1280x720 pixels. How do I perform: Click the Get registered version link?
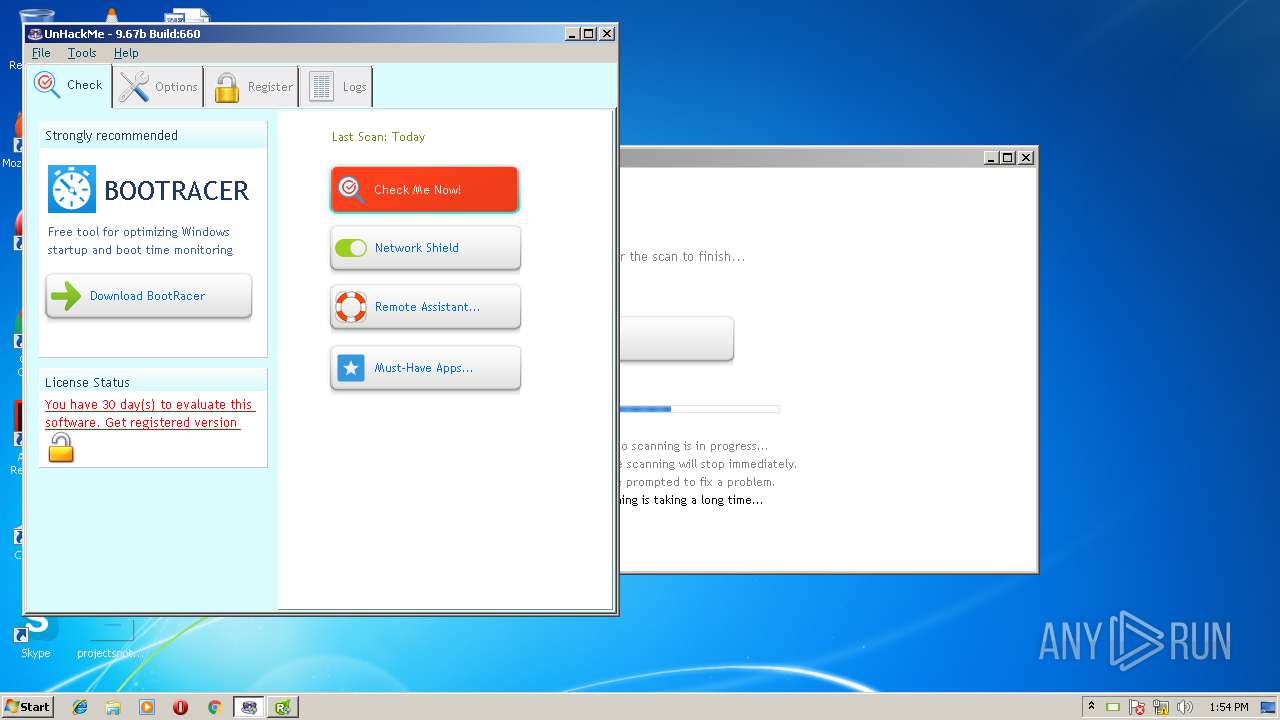coord(171,423)
